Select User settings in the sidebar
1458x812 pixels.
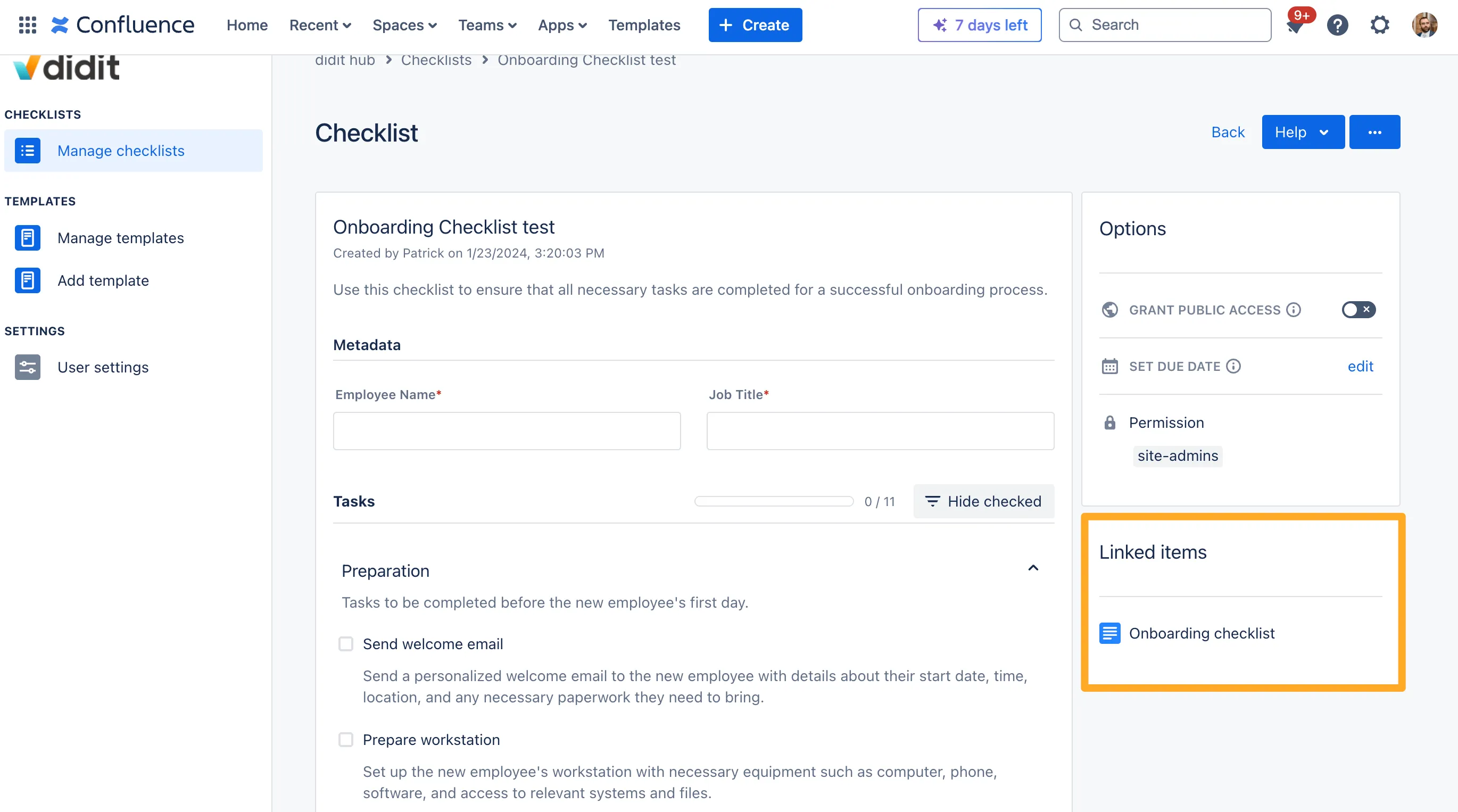(134, 367)
